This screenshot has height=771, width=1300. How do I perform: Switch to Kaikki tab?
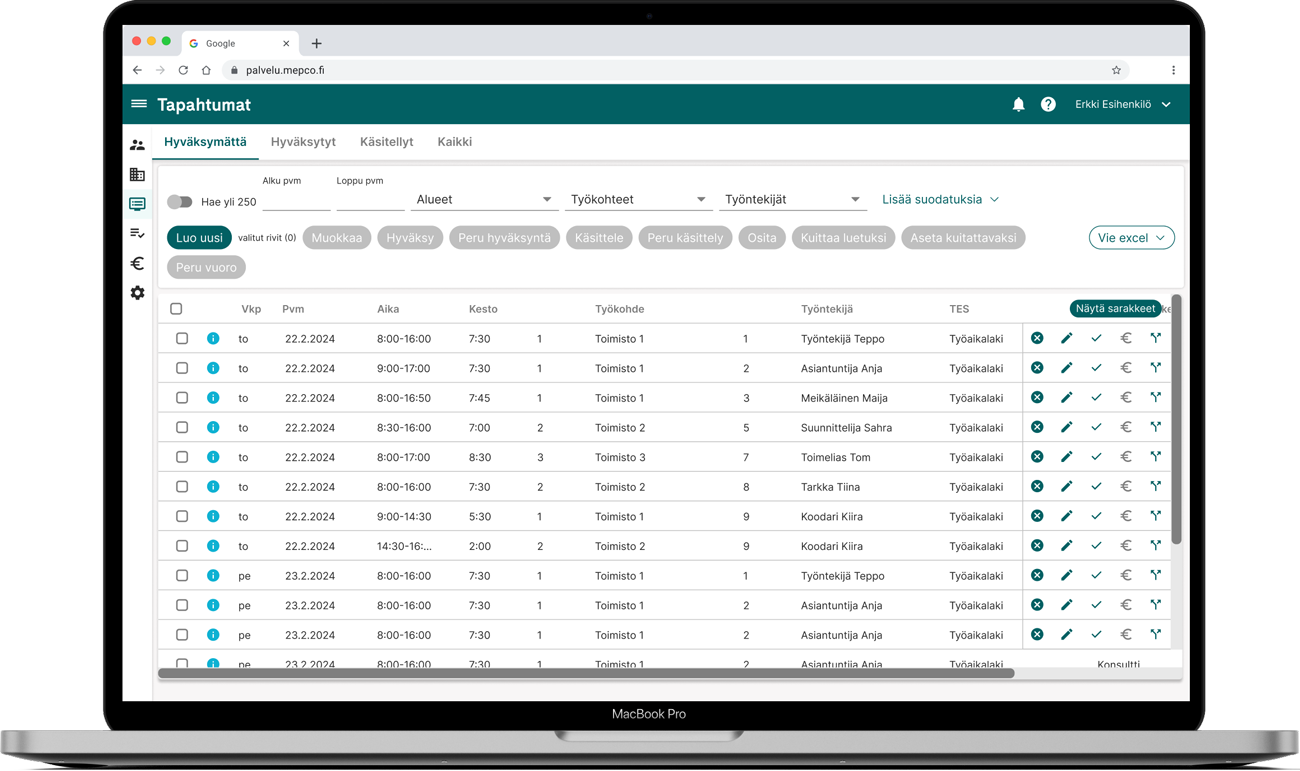point(455,142)
